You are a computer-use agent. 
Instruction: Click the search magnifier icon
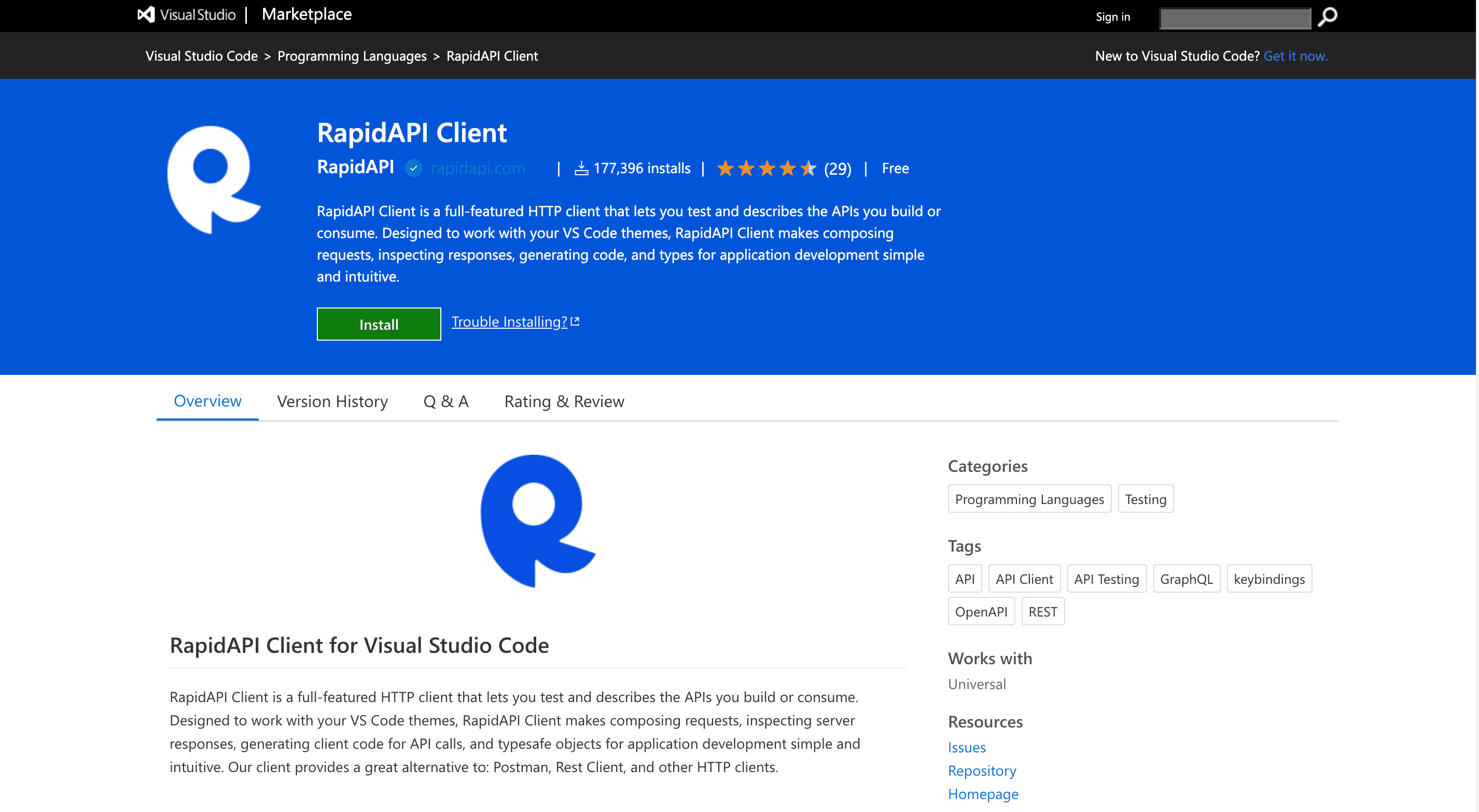[x=1328, y=17]
